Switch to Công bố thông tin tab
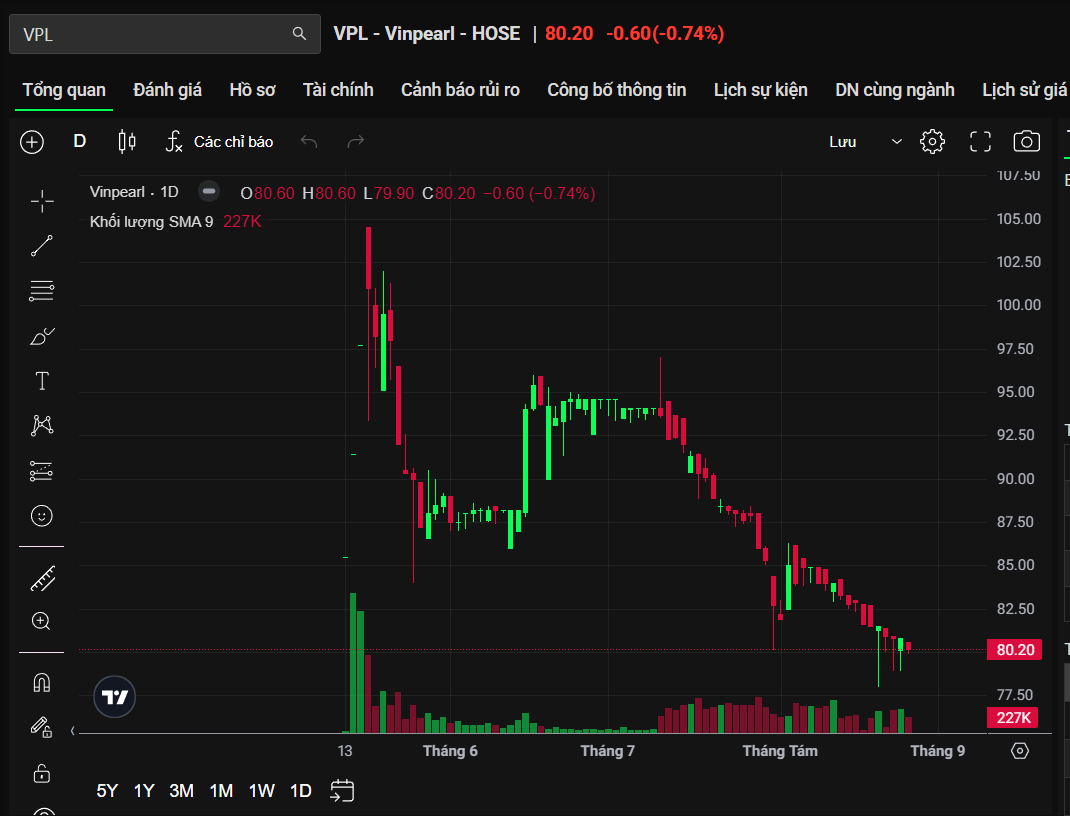The height and width of the screenshot is (816, 1070). click(x=616, y=90)
